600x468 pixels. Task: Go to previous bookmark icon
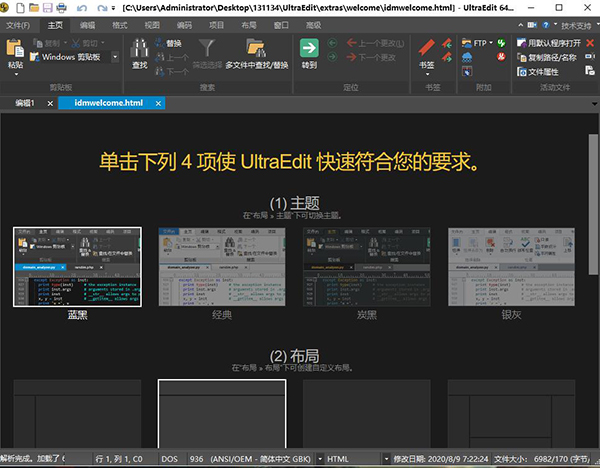pyautogui.click(x=446, y=43)
